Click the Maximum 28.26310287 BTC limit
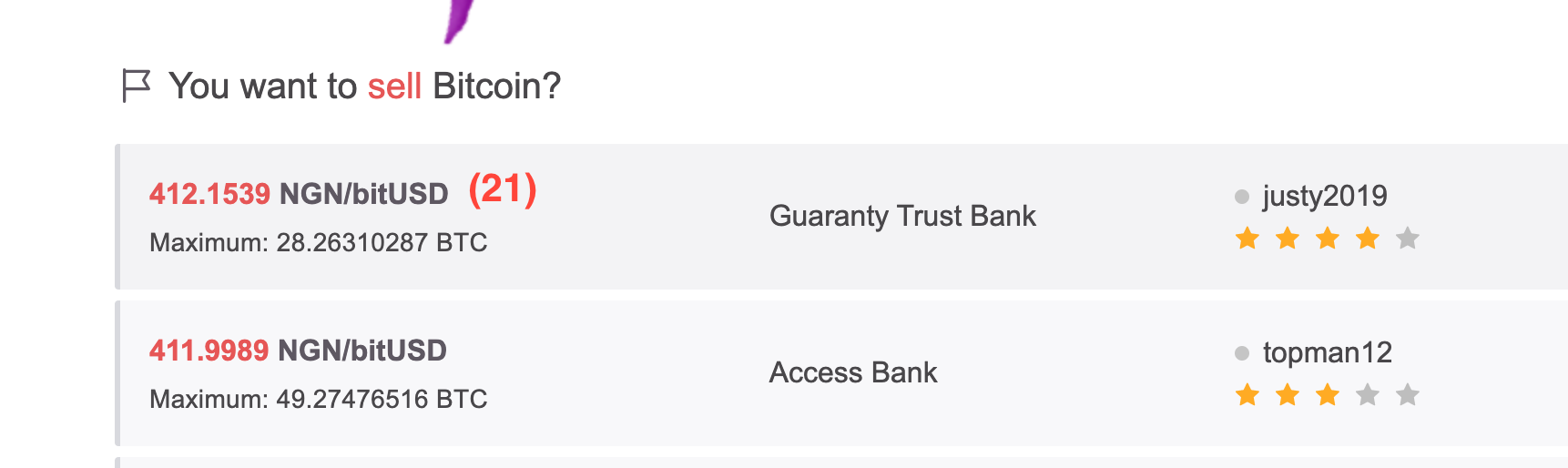 318,243
